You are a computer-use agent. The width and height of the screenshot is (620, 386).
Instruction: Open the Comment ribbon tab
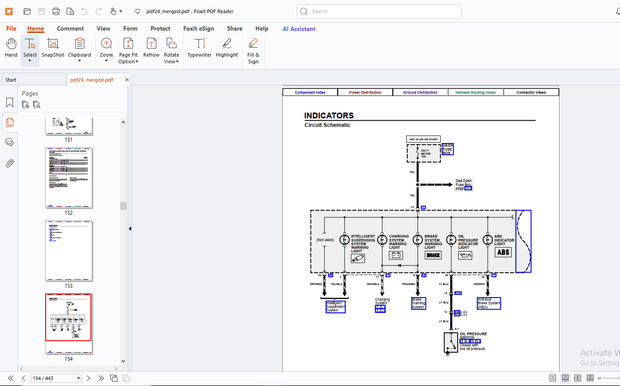coord(70,28)
